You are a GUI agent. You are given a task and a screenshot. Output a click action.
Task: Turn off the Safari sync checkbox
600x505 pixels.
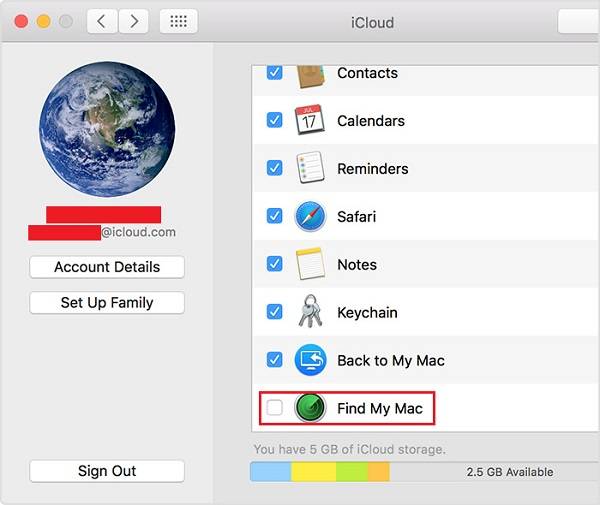coord(274,216)
